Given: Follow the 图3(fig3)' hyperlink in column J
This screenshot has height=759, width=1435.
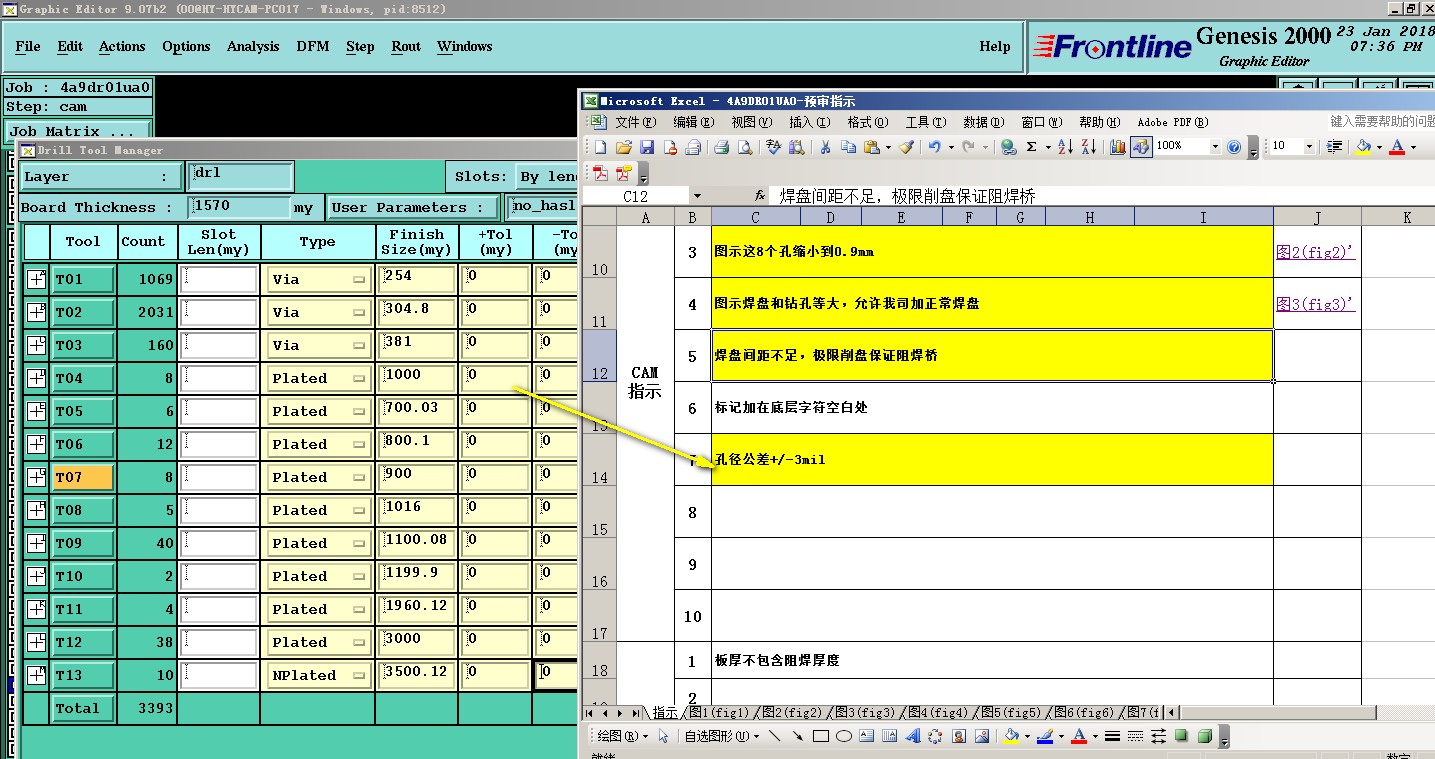Looking at the screenshot, I should [x=1315, y=304].
